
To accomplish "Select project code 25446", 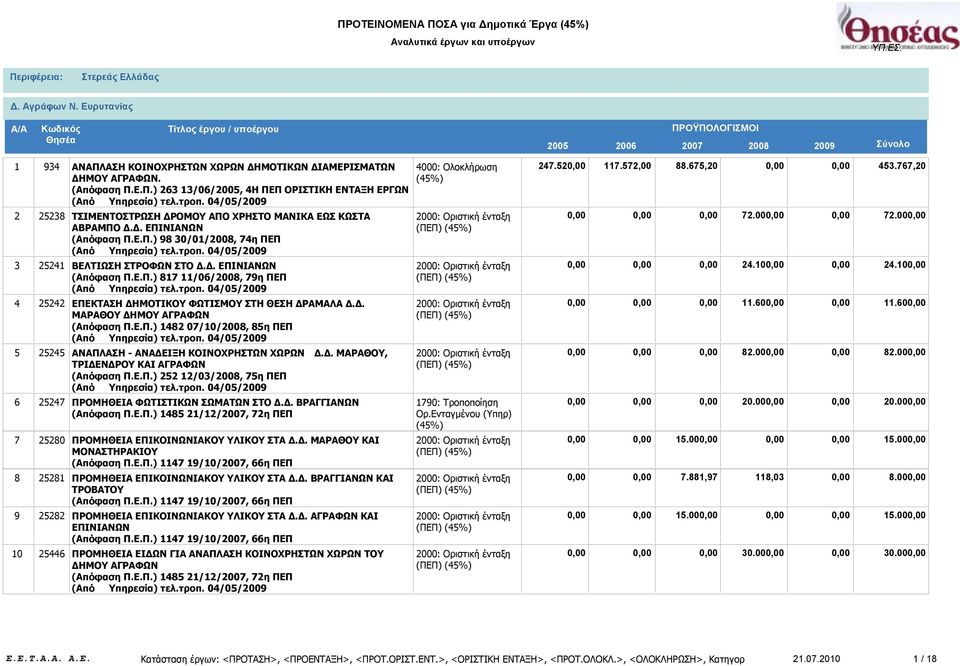I will point(51,554).
